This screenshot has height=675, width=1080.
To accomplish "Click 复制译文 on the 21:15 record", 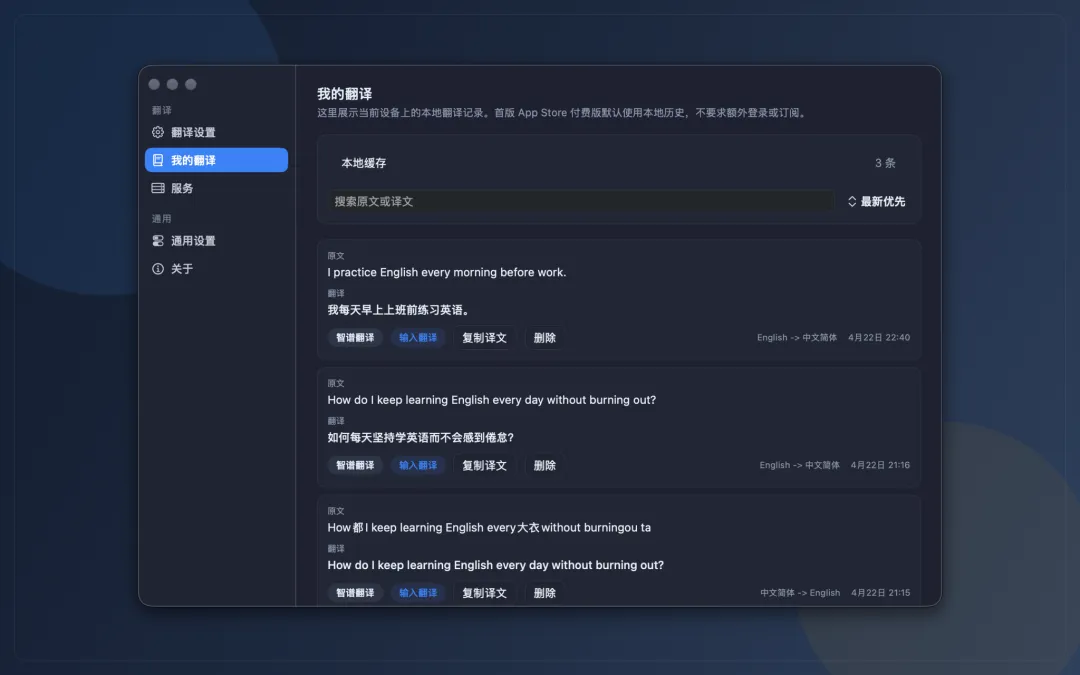I will click(484, 593).
